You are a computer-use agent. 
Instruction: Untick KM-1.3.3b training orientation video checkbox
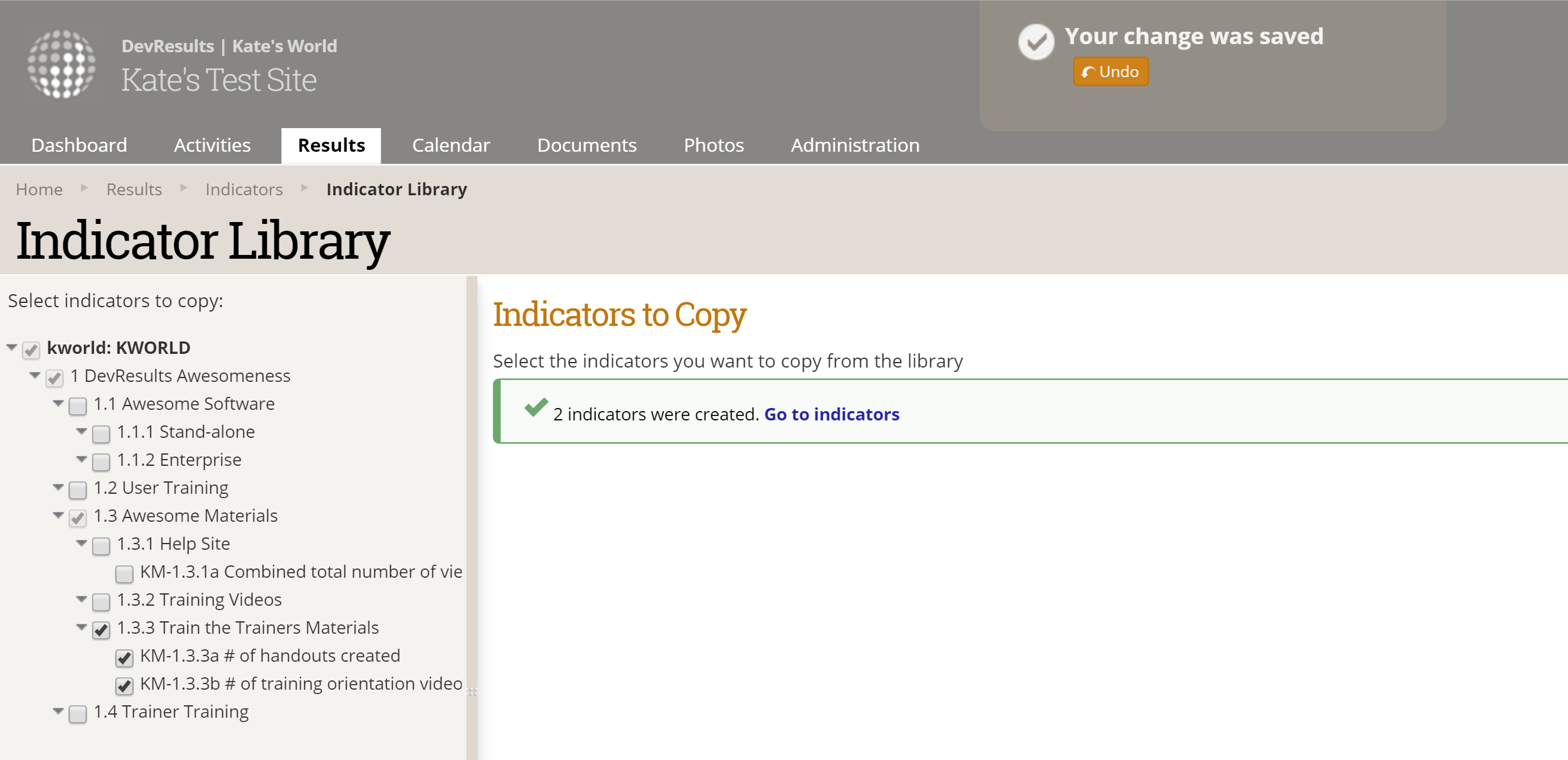point(124,685)
